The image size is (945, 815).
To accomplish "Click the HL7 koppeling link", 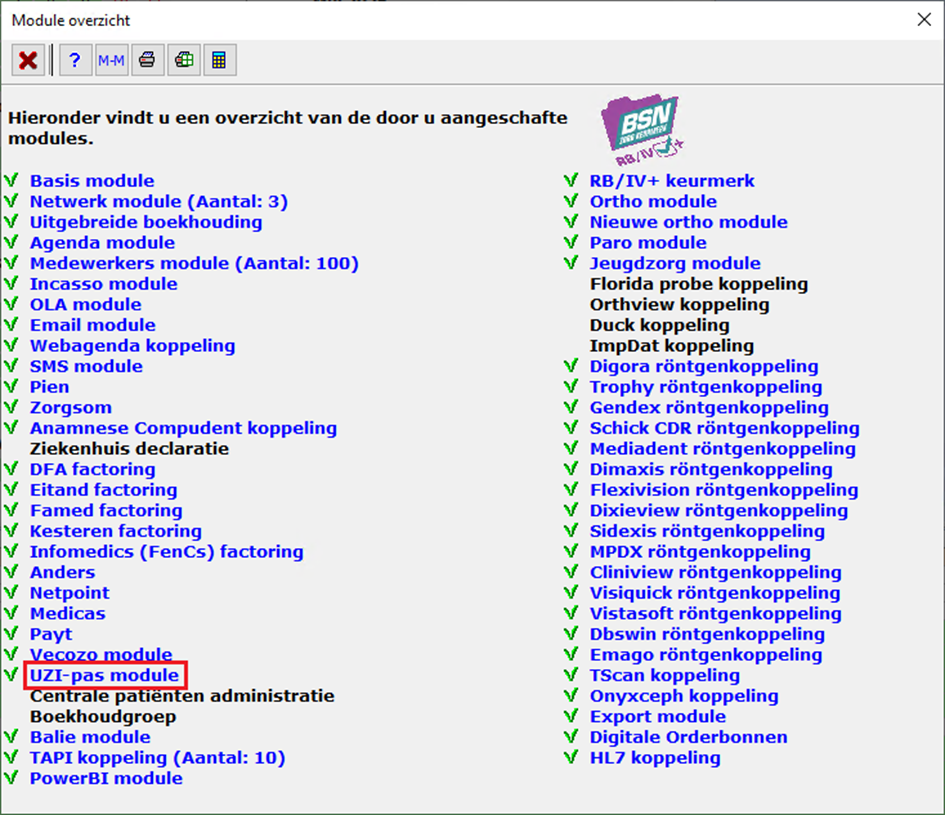I will pos(655,758).
